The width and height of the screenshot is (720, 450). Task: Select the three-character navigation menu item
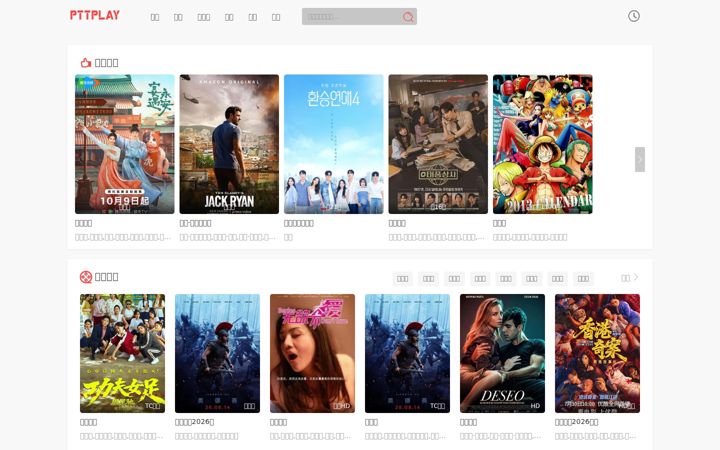[x=203, y=17]
